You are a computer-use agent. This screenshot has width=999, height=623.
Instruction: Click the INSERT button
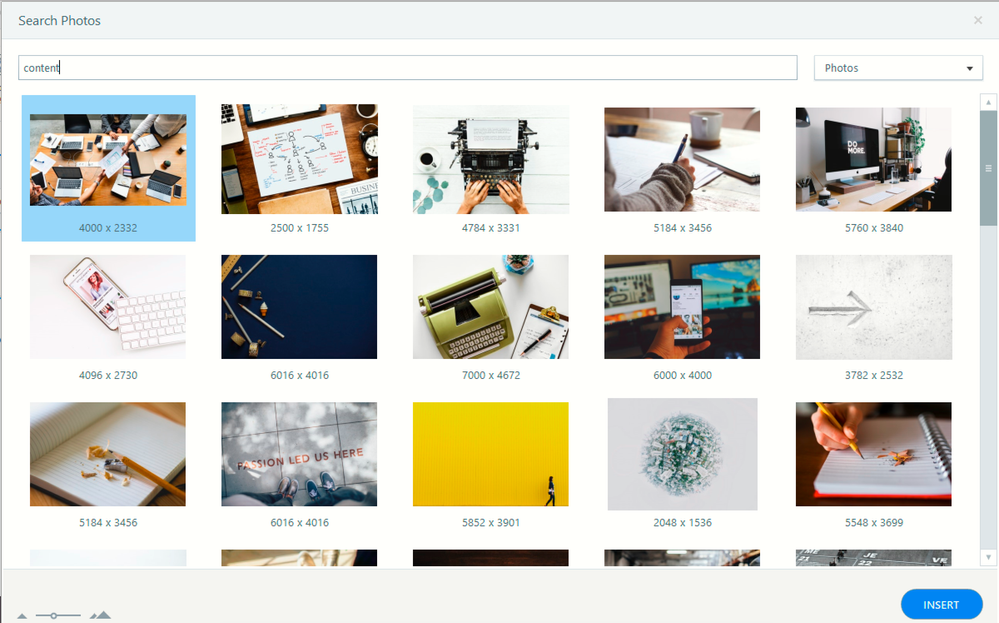coord(941,605)
